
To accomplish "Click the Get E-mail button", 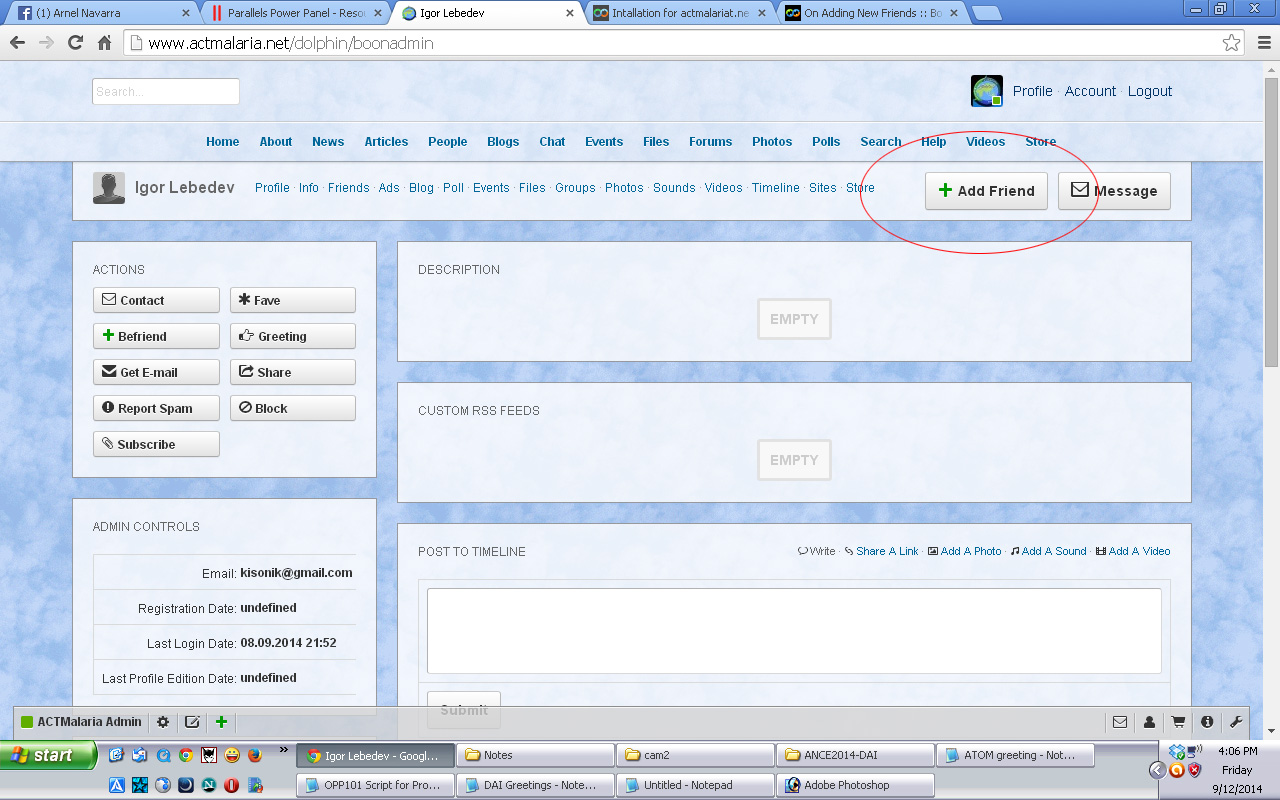I will pyautogui.click(x=156, y=372).
